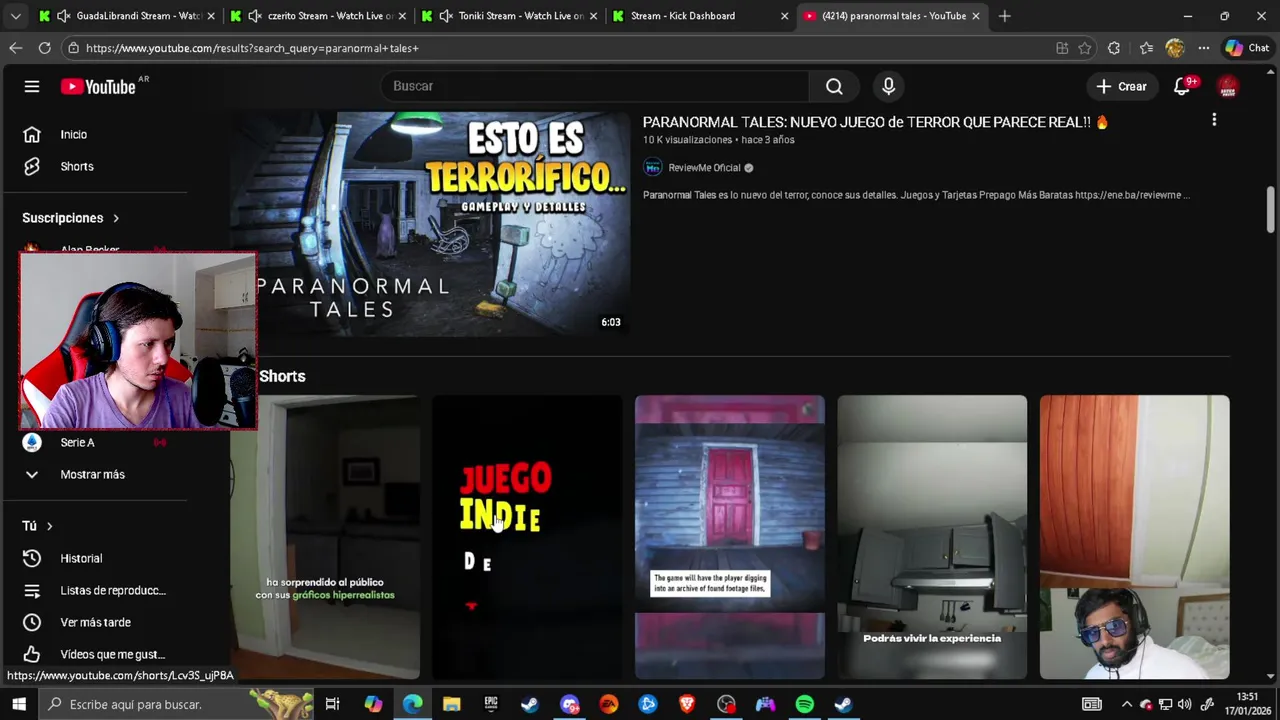This screenshot has width=1280, height=720.
Task: Open the favorites list icon
Action: tap(1146, 48)
